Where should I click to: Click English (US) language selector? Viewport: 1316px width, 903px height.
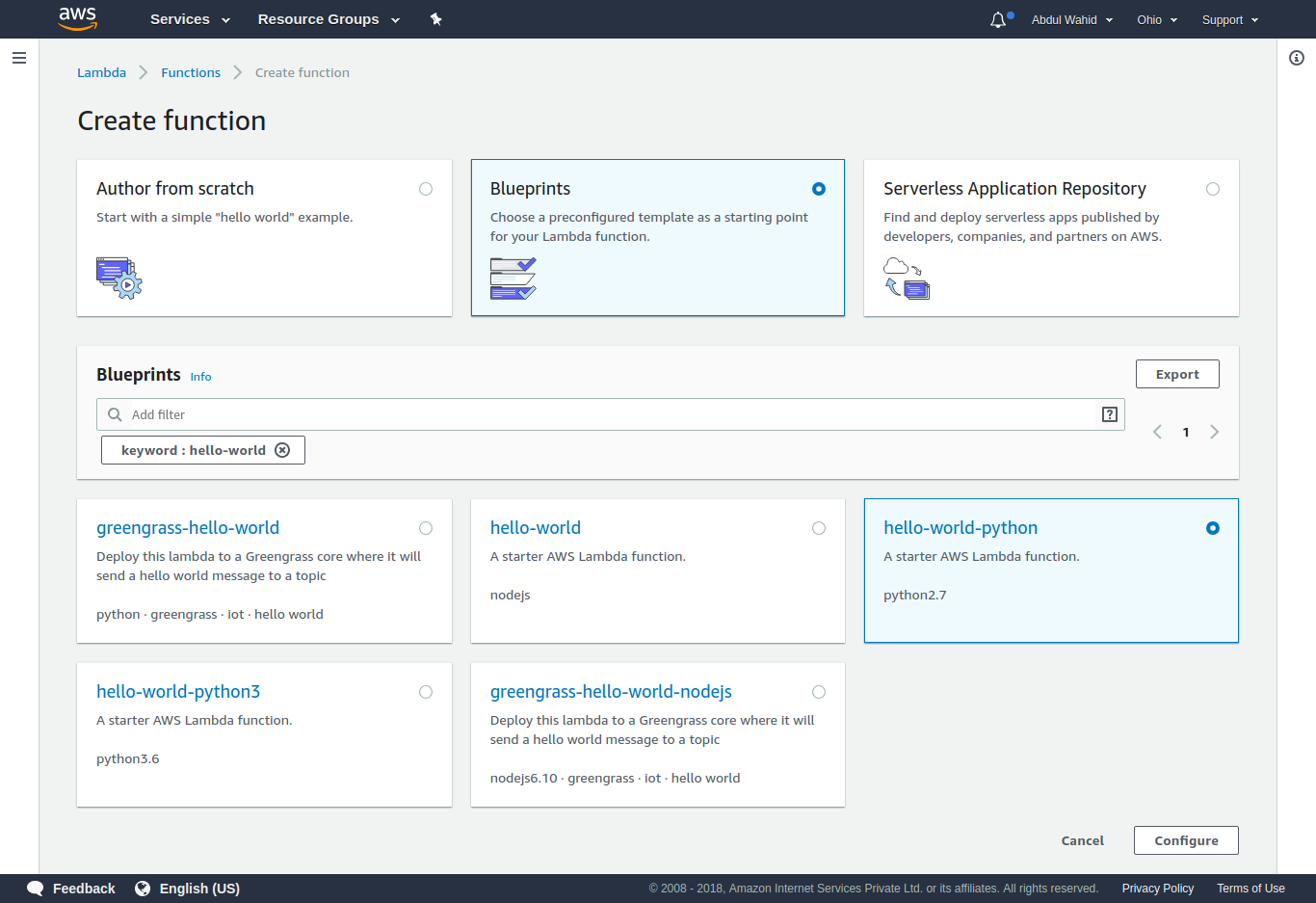pyautogui.click(x=199, y=889)
